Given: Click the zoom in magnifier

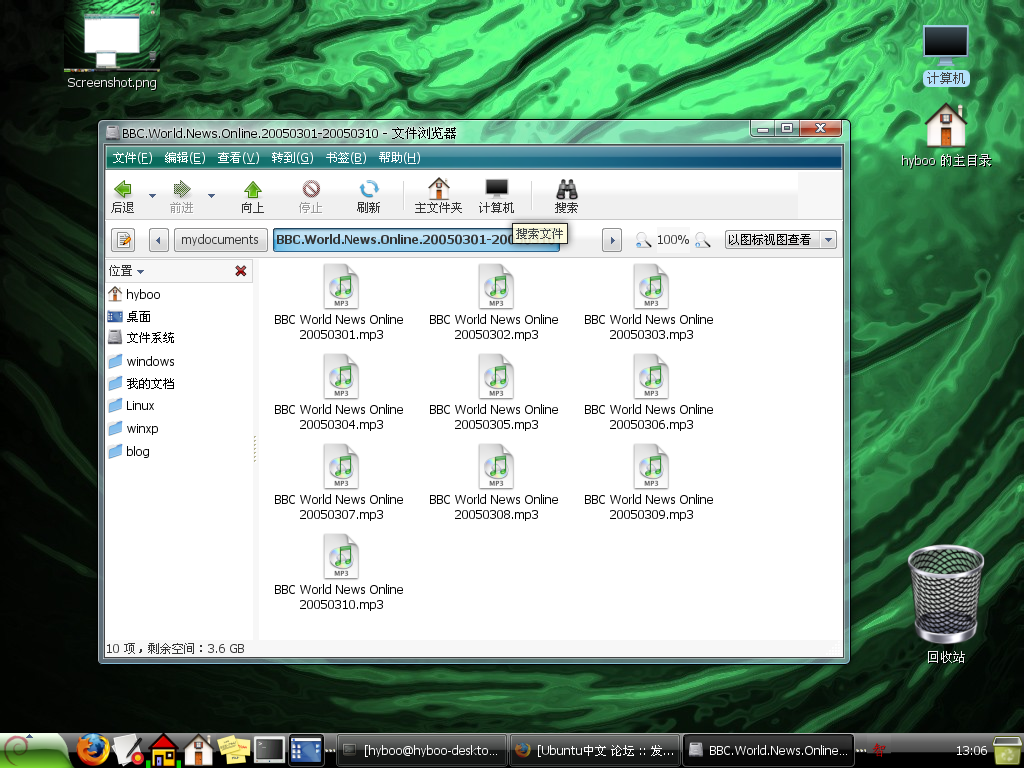Looking at the screenshot, I should pos(703,240).
